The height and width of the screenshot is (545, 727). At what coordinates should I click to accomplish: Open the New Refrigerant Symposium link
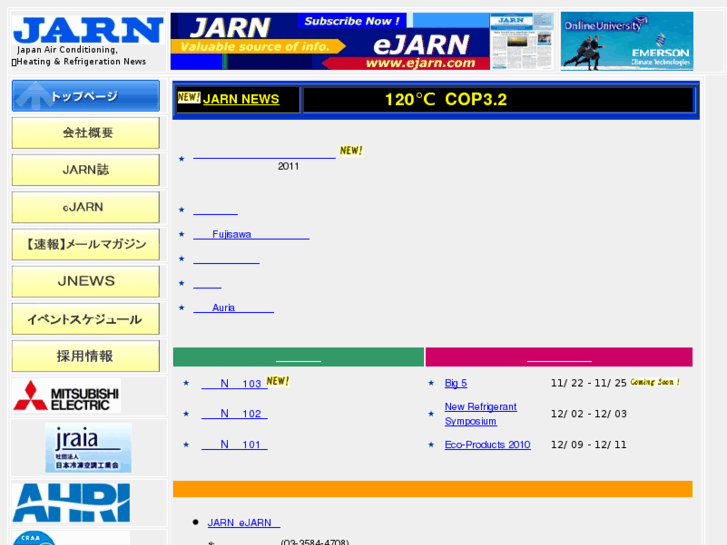tap(481, 414)
